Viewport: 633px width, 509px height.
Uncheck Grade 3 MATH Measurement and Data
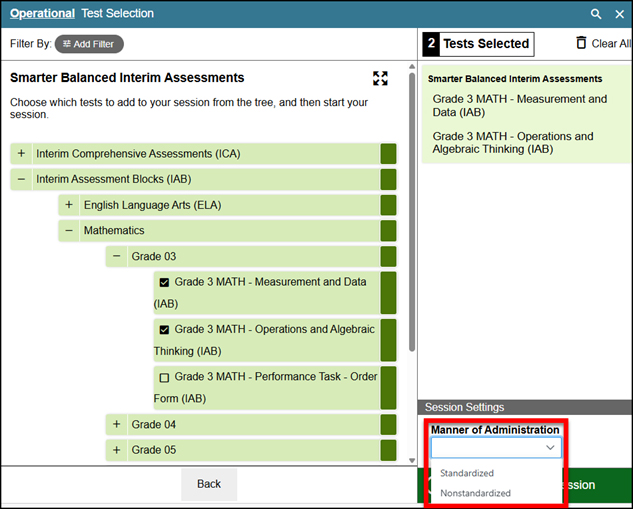click(x=164, y=282)
